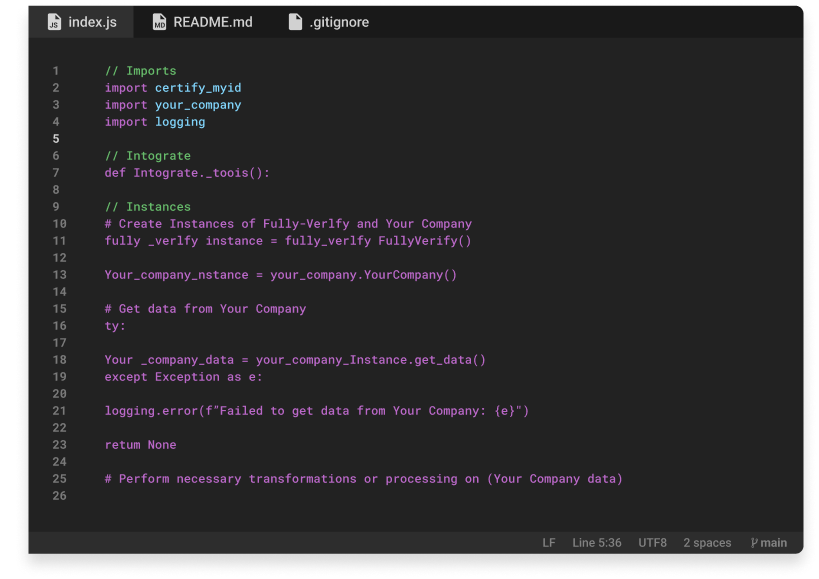The width and height of the screenshot is (819, 579).
Task: Open the UTF8 encoding selector
Action: click(652, 543)
